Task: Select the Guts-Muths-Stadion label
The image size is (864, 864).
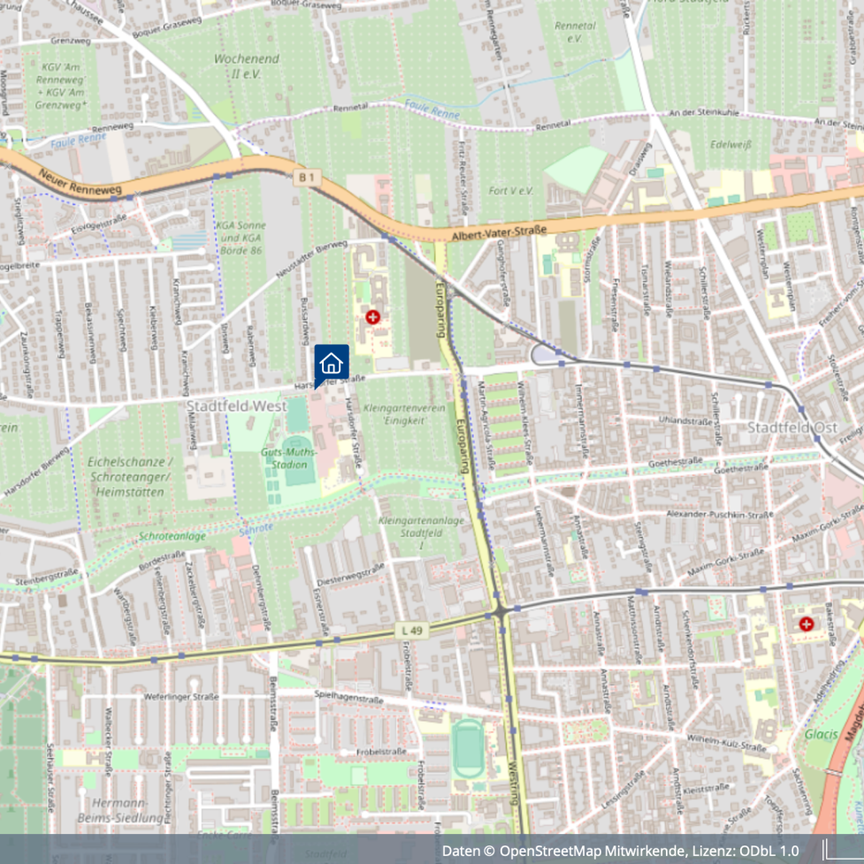Action: [x=289, y=458]
